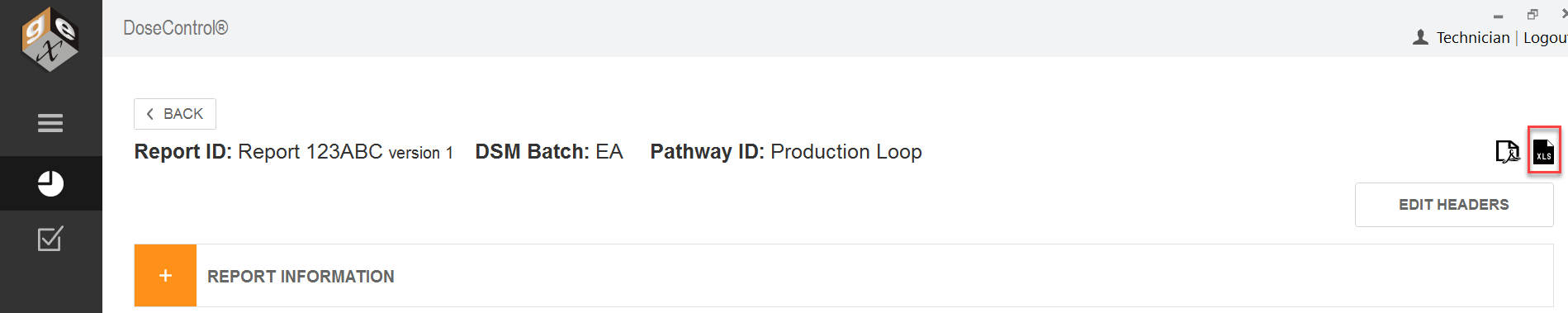Click the DoseControl® application title

click(176, 28)
